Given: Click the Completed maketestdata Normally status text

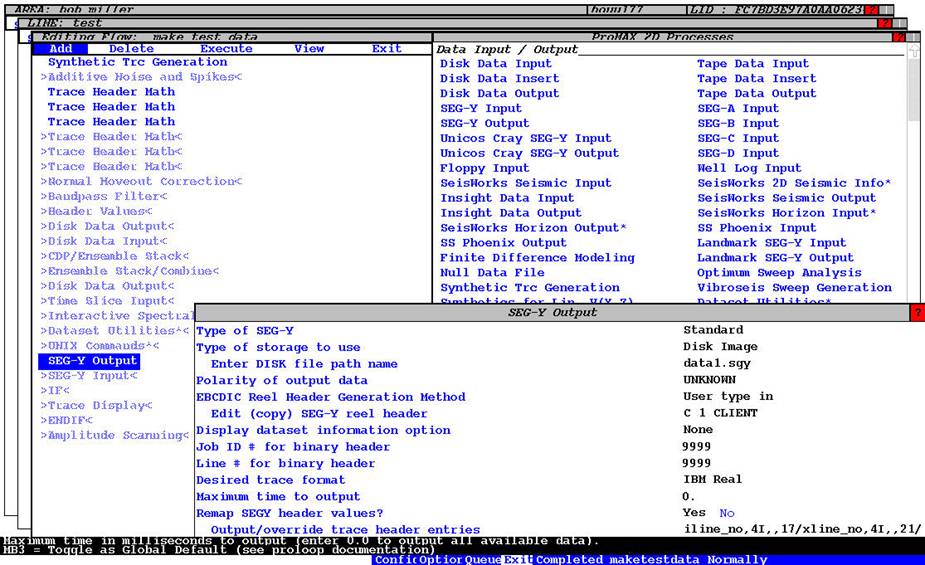Looking at the screenshot, I should 651,559.
